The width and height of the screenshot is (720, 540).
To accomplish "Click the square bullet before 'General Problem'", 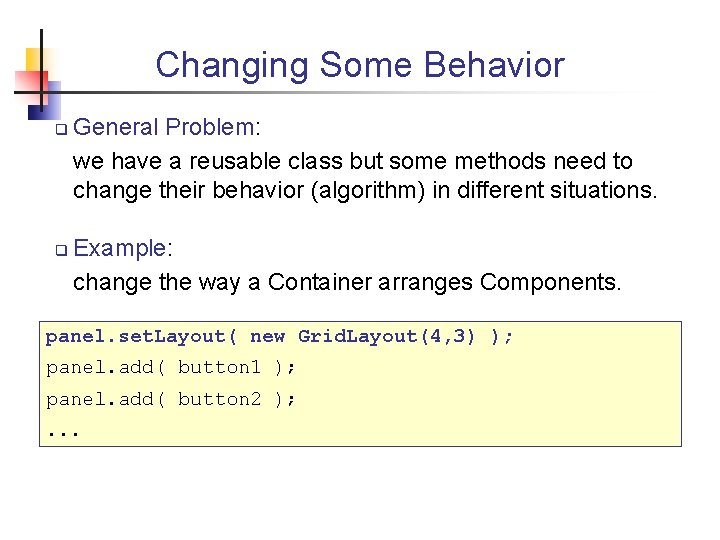I will click(60, 129).
